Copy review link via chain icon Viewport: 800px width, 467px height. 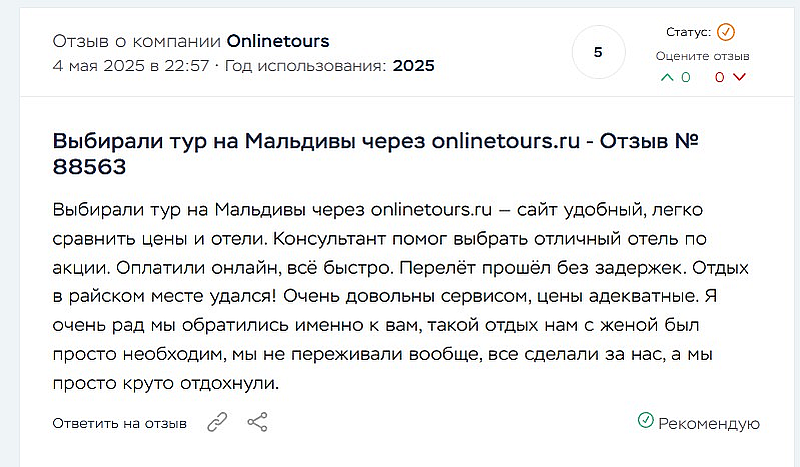(x=217, y=423)
